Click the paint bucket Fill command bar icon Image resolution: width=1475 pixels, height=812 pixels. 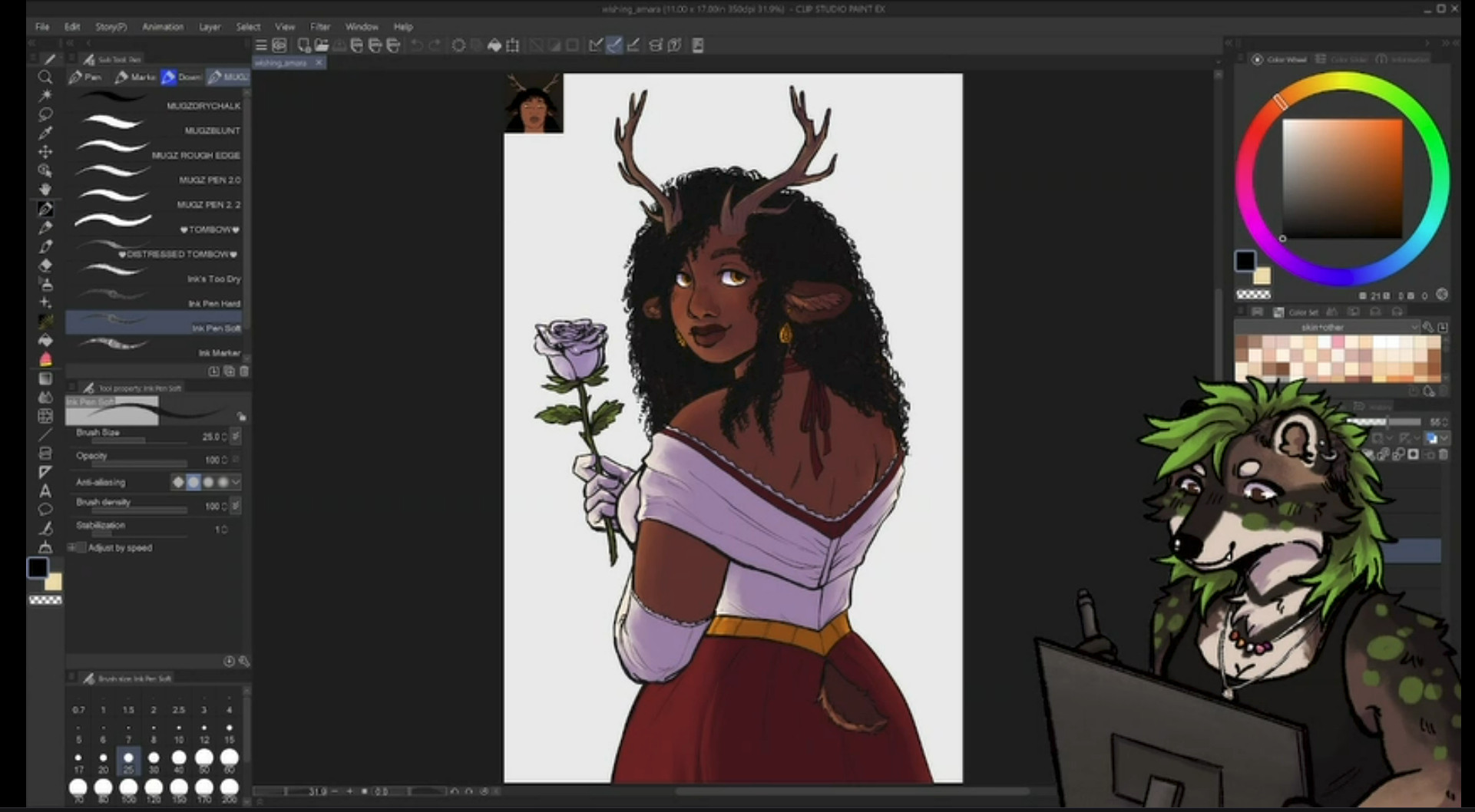tap(494, 45)
